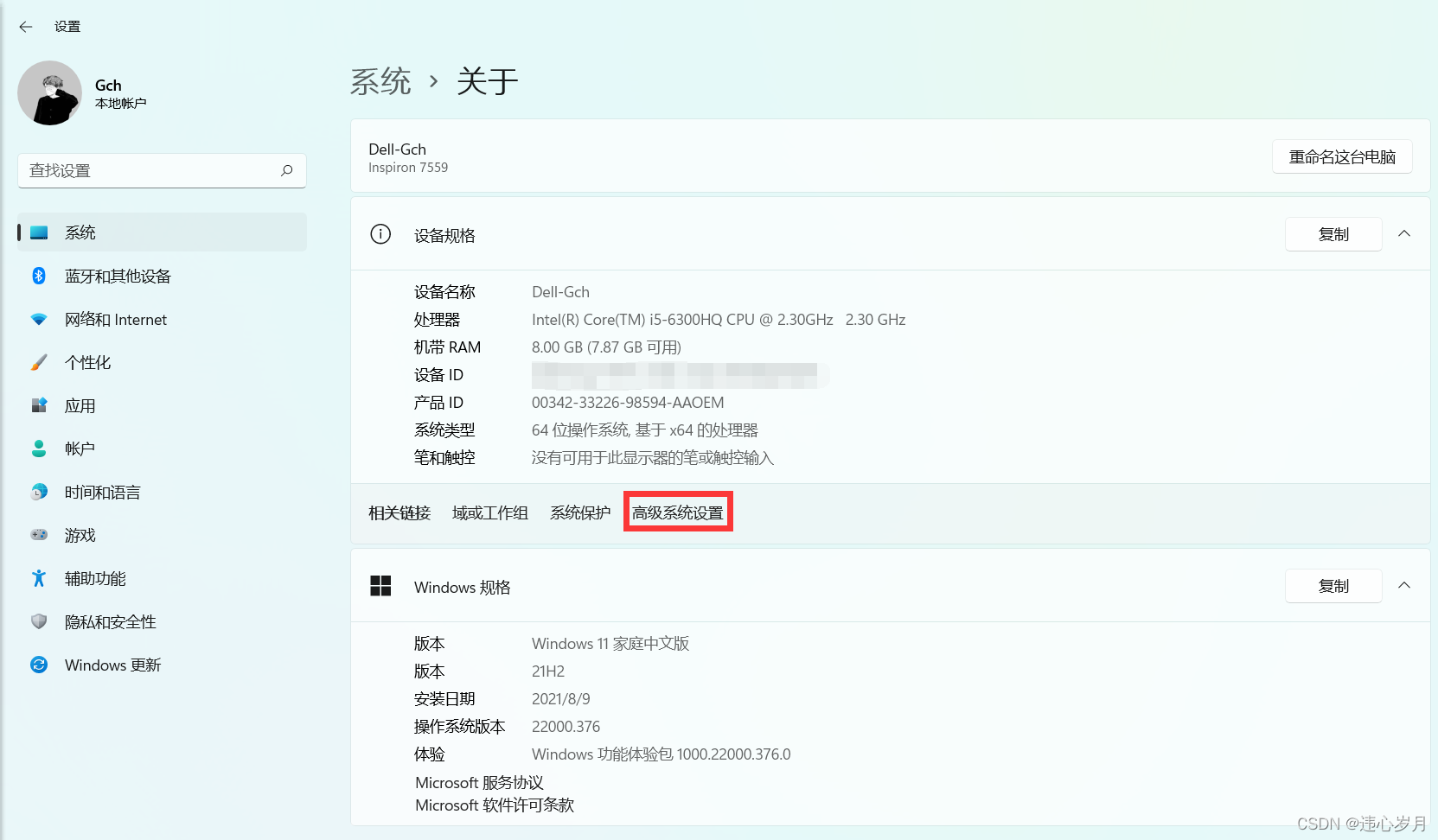Click the Intel Core i5-6300HQ processor text
The width and height of the screenshot is (1438, 840).
(719, 320)
